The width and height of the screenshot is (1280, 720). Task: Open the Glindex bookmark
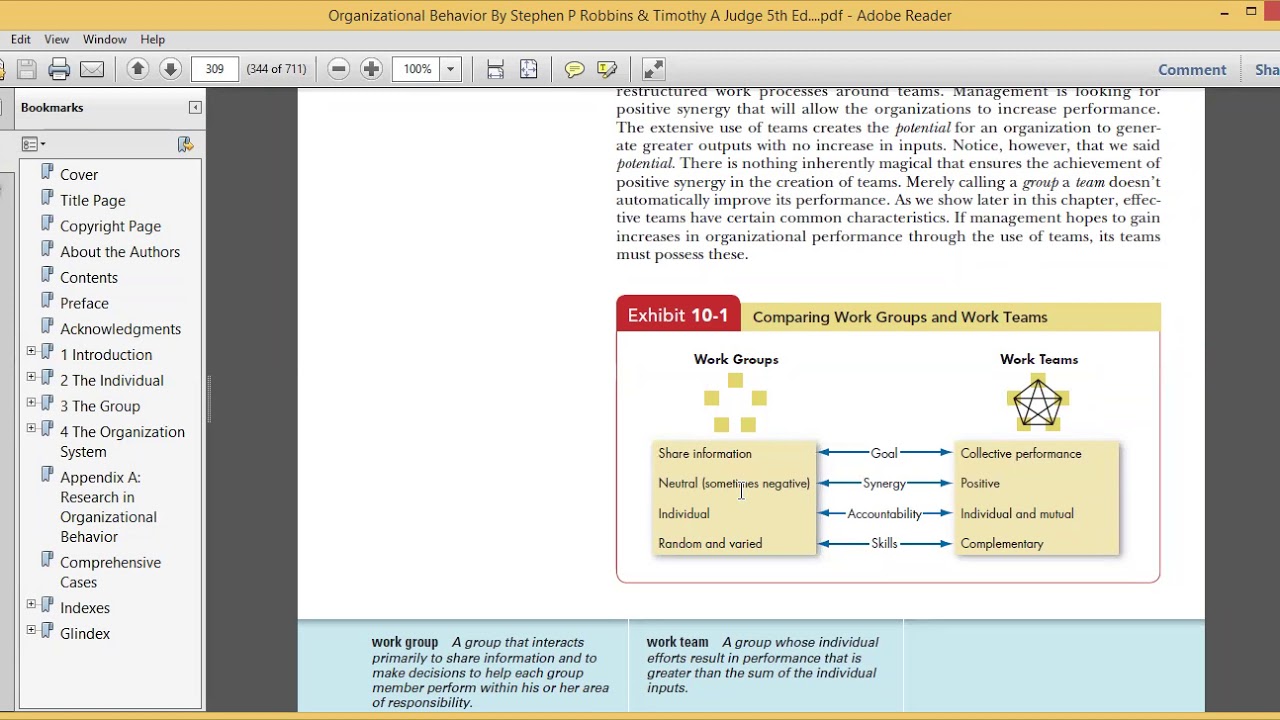pyautogui.click(x=85, y=634)
